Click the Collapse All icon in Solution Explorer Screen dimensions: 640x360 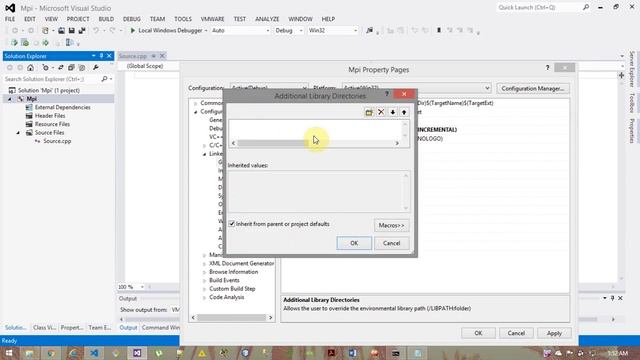tap(71, 67)
